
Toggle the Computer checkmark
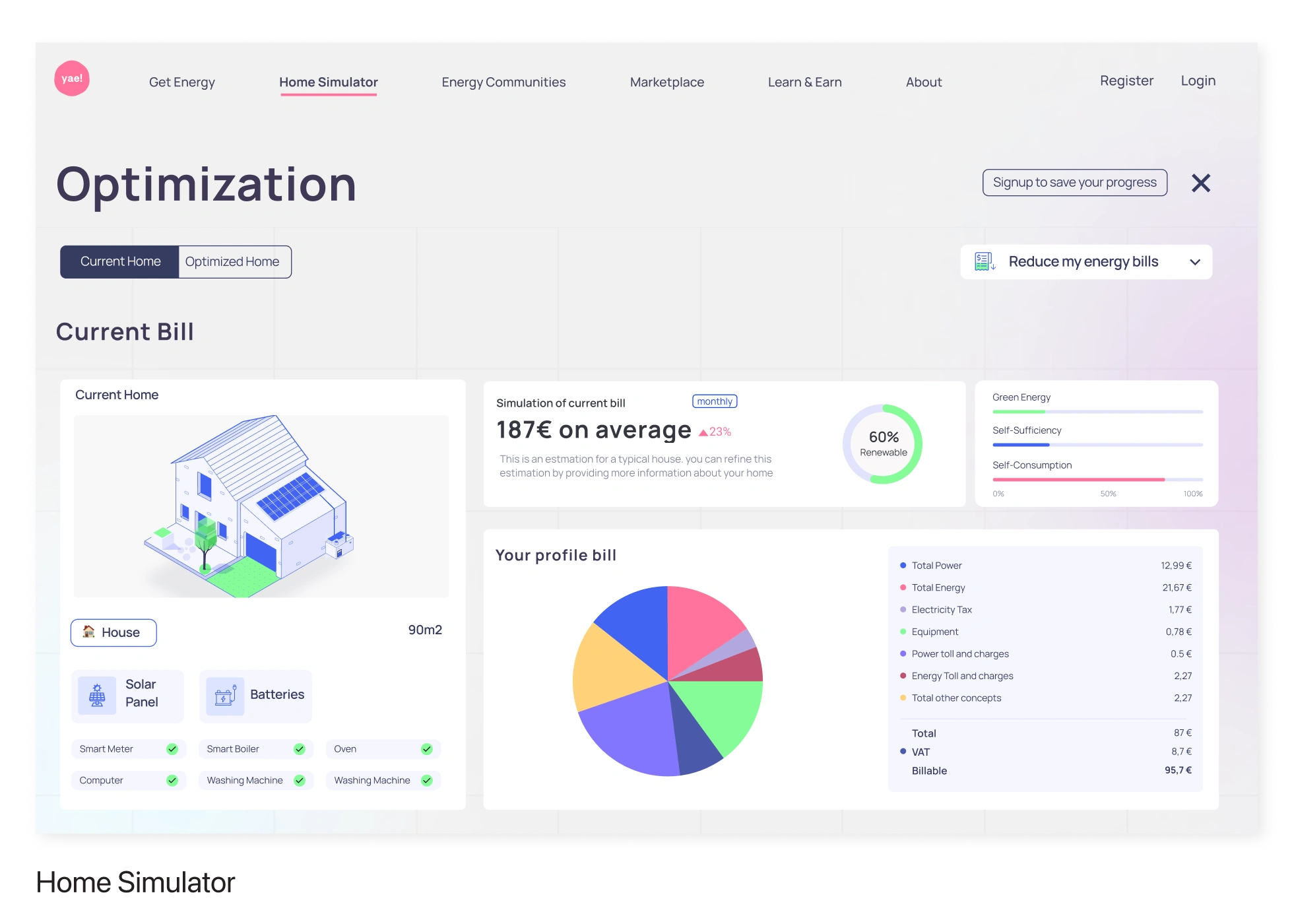[x=172, y=781]
